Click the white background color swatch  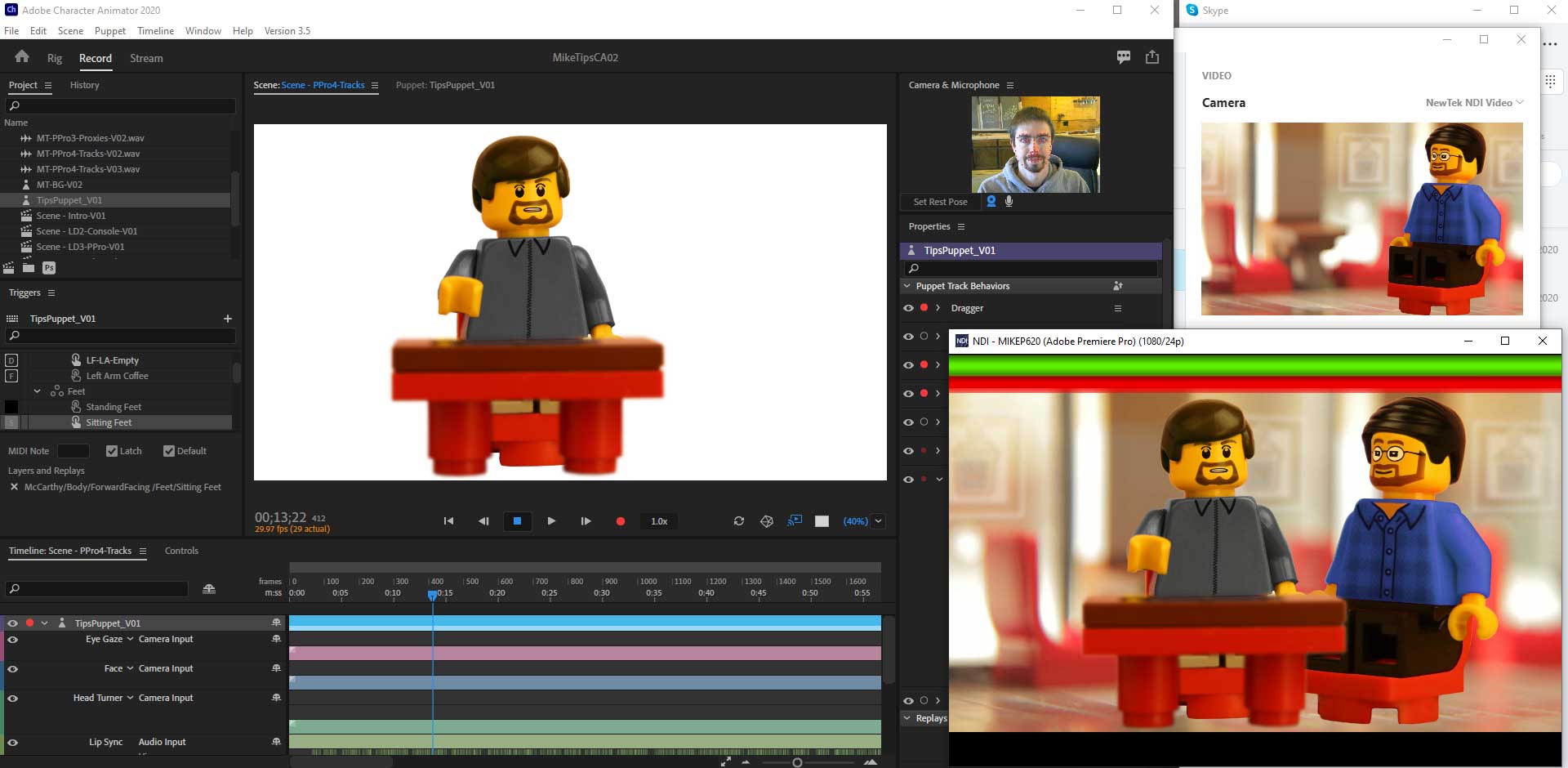[822, 521]
